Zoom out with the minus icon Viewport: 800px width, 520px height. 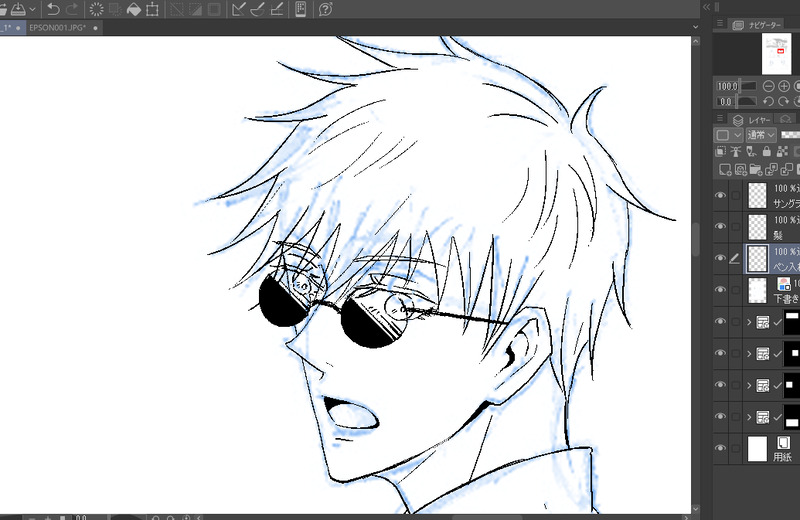click(x=769, y=86)
